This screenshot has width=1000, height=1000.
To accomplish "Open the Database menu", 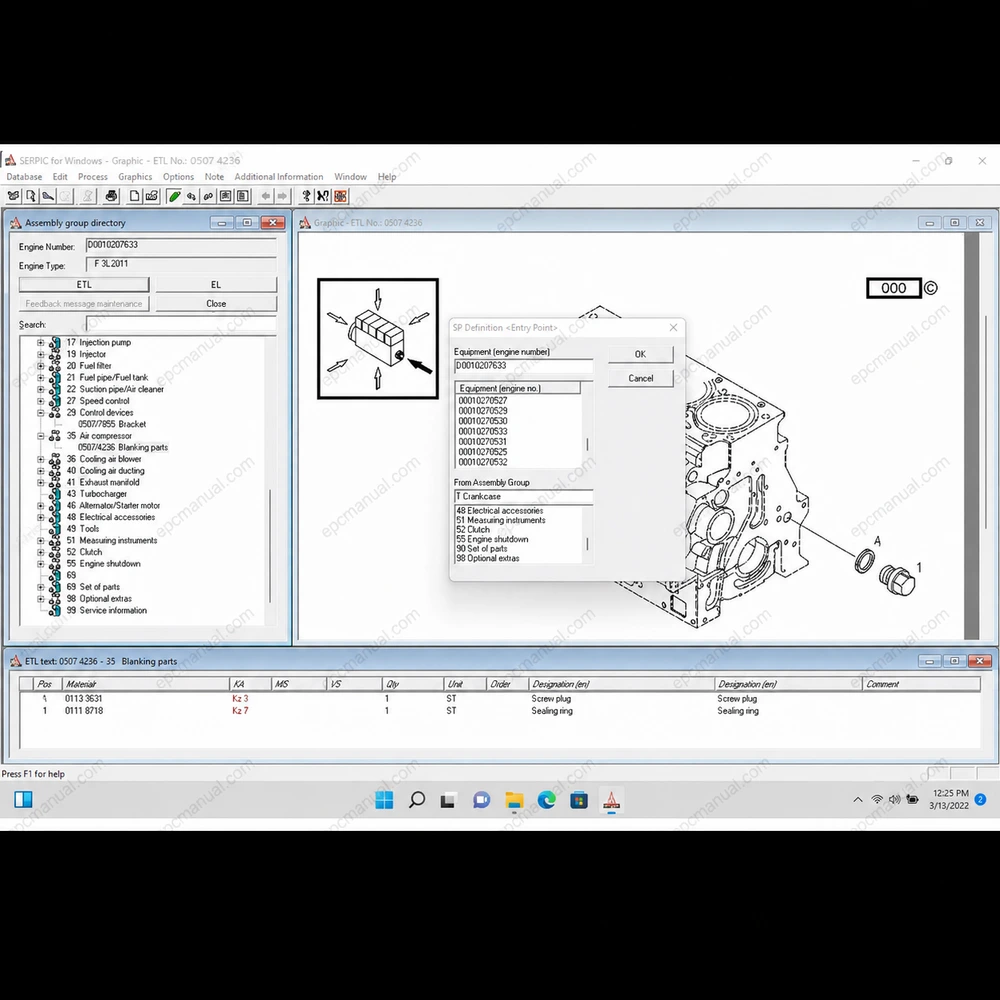I will point(24,177).
